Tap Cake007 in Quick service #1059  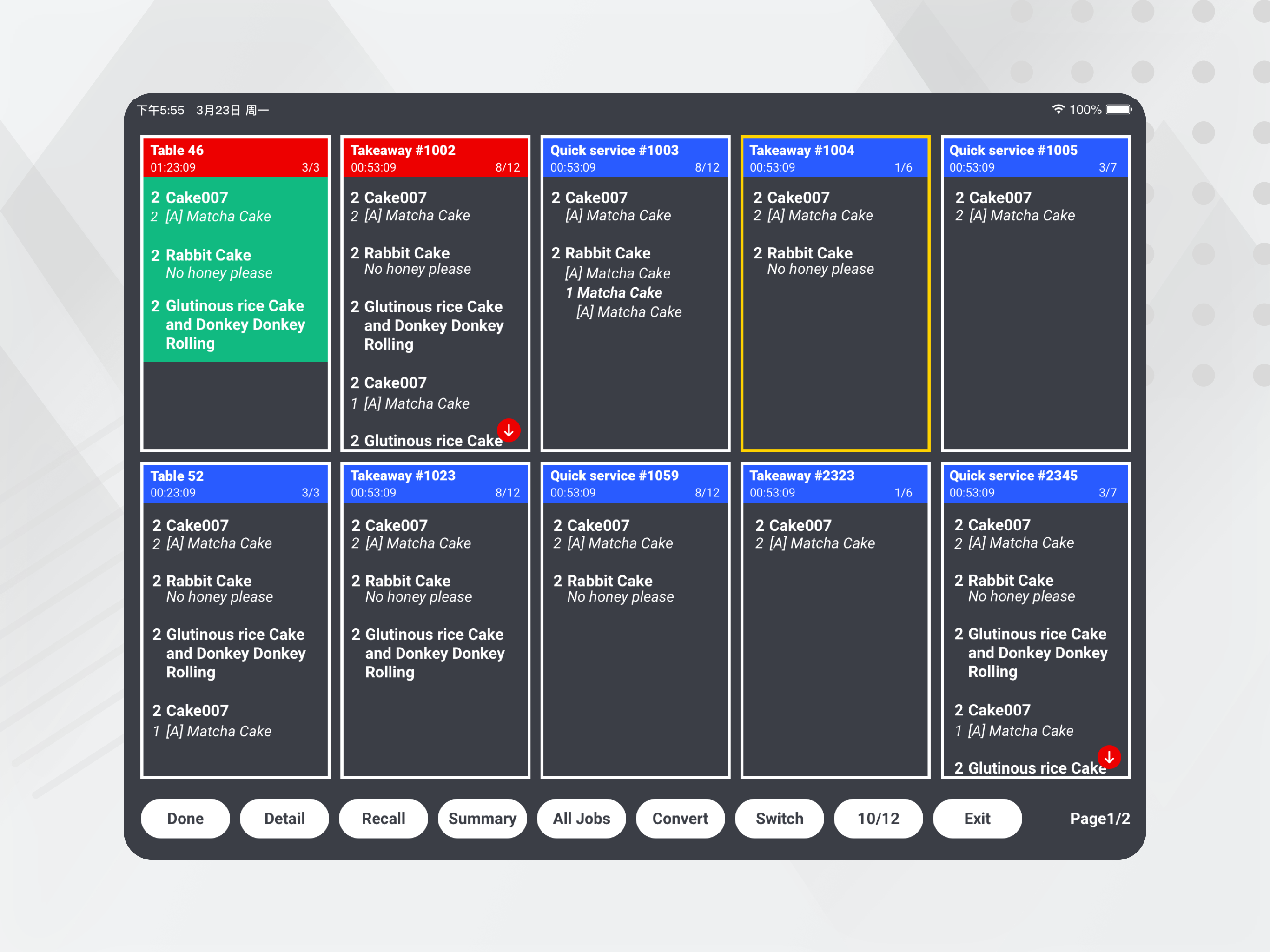pyautogui.click(x=591, y=525)
